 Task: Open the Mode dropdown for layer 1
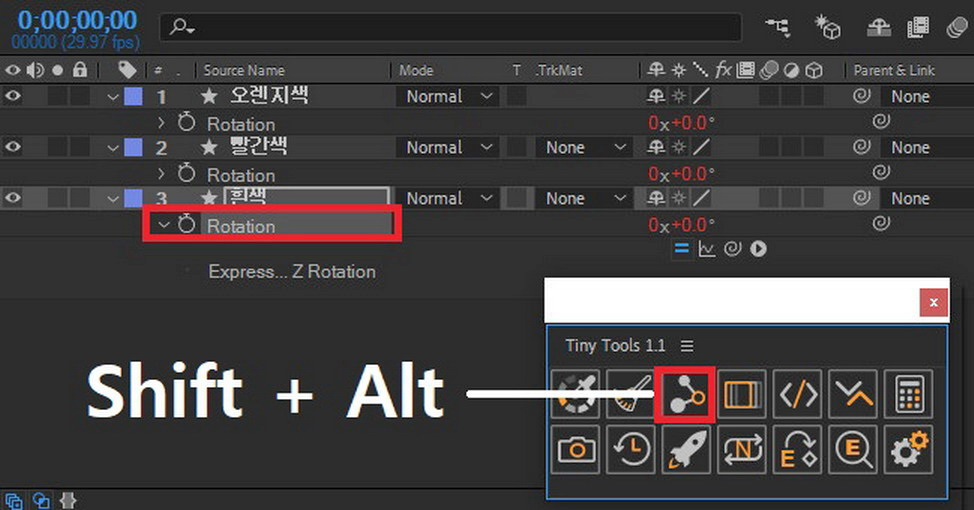click(x=448, y=96)
